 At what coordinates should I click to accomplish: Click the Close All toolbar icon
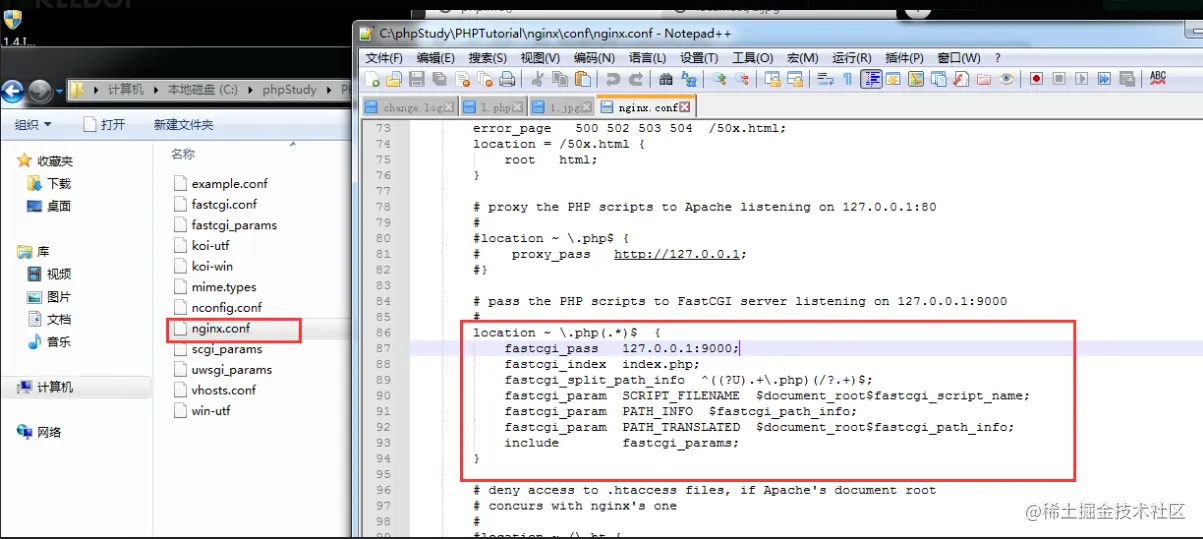click(485, 79)
